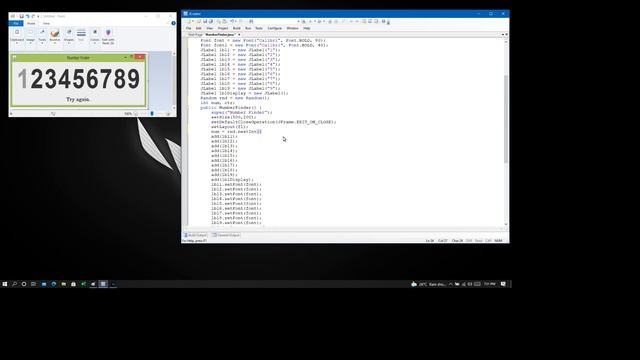
Task: Open the Brushes dropdown in Paint
Action: pyautogui.click(x=55, y=36)
